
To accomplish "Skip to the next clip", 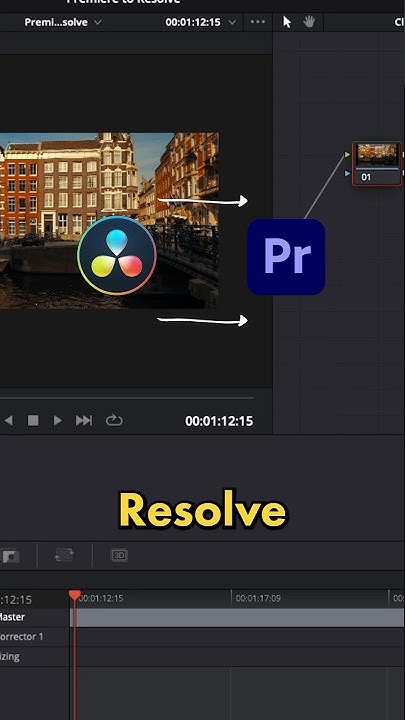I will click(84, 420).
